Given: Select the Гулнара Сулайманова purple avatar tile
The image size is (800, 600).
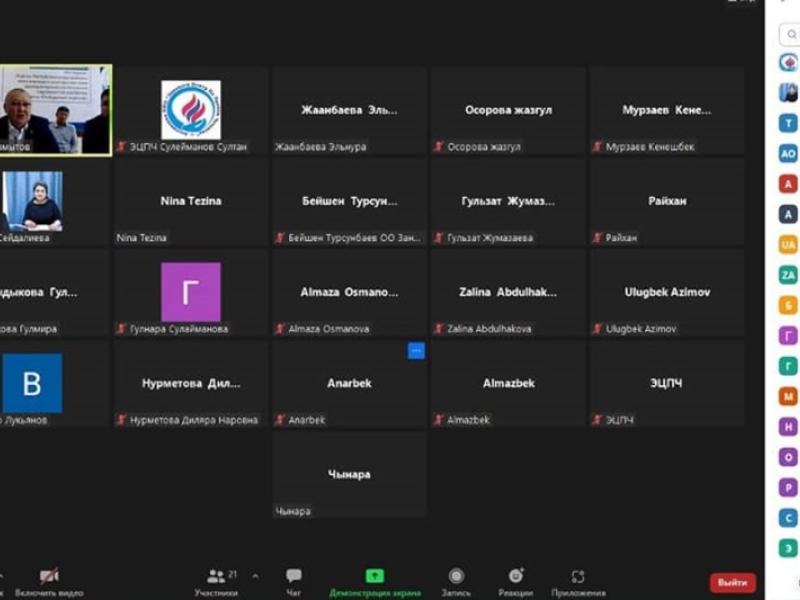Looking at the screenshot, I should (x=190, y=292).
